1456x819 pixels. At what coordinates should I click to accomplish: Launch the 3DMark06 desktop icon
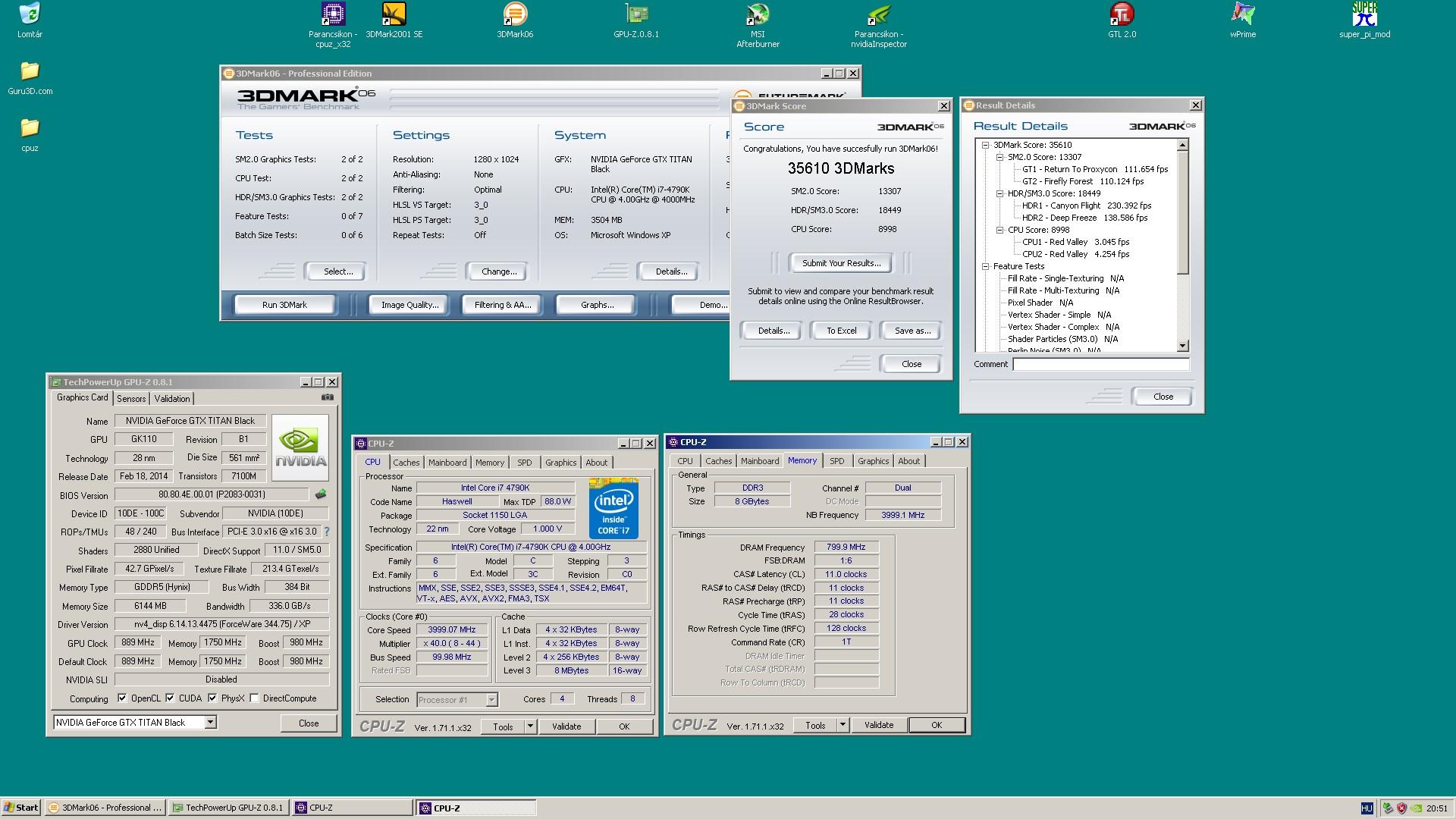click(515, 14)
